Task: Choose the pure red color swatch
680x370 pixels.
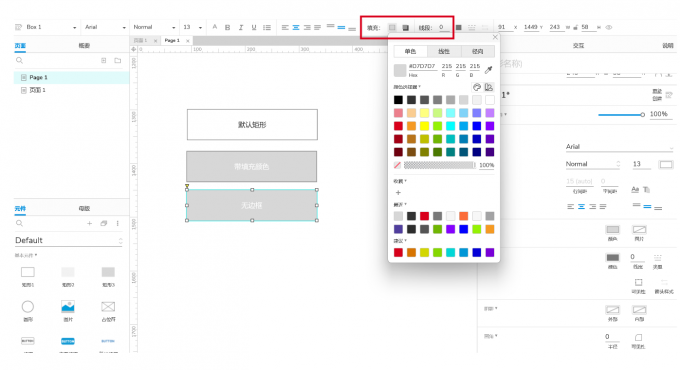Action: [x=398, y=126]
